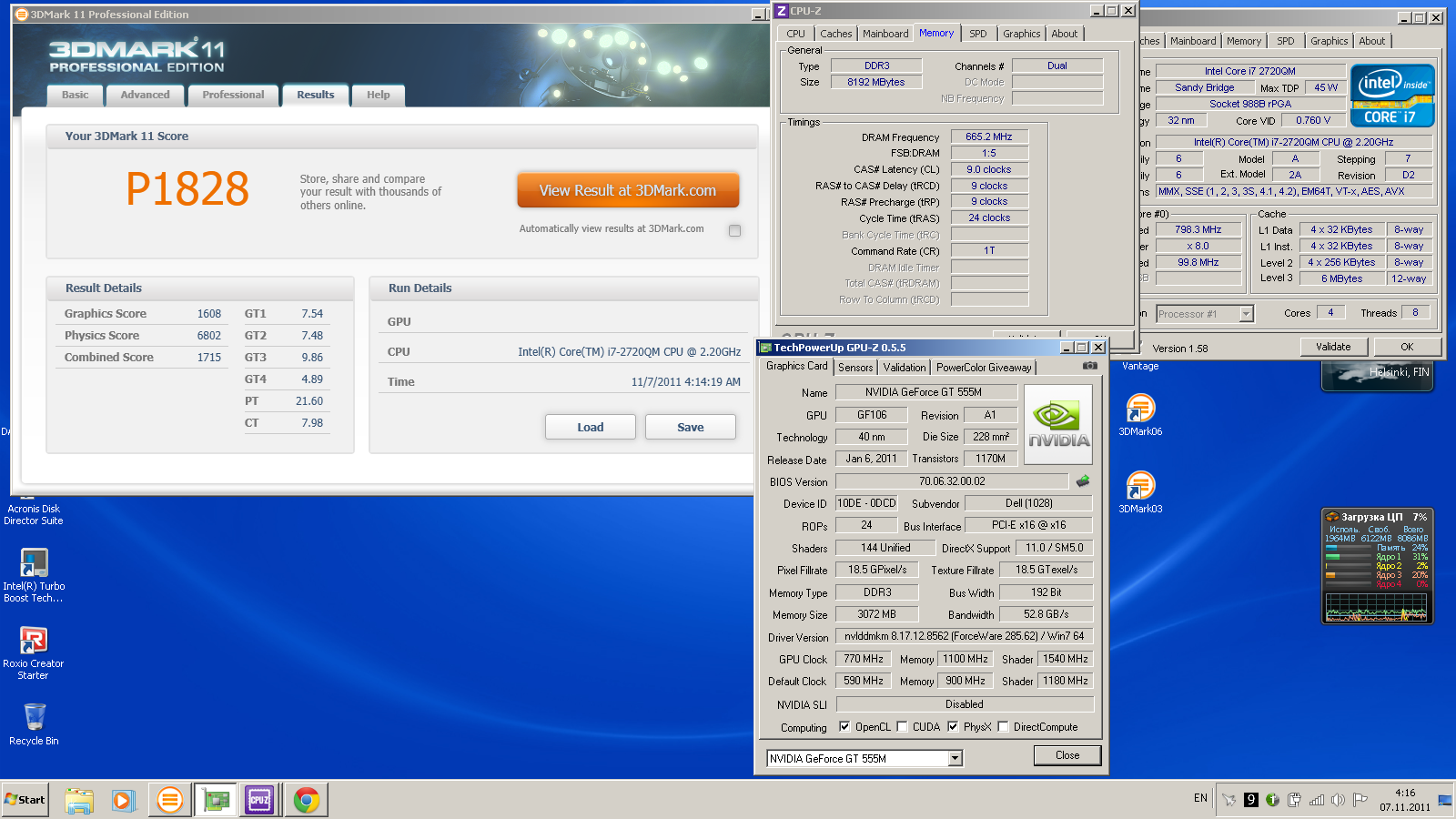Click the DRAM Frequency 665.2 MHz field
Viewport: 1456px width, 819px height.
pyautogui.click(x=989, y=136)
